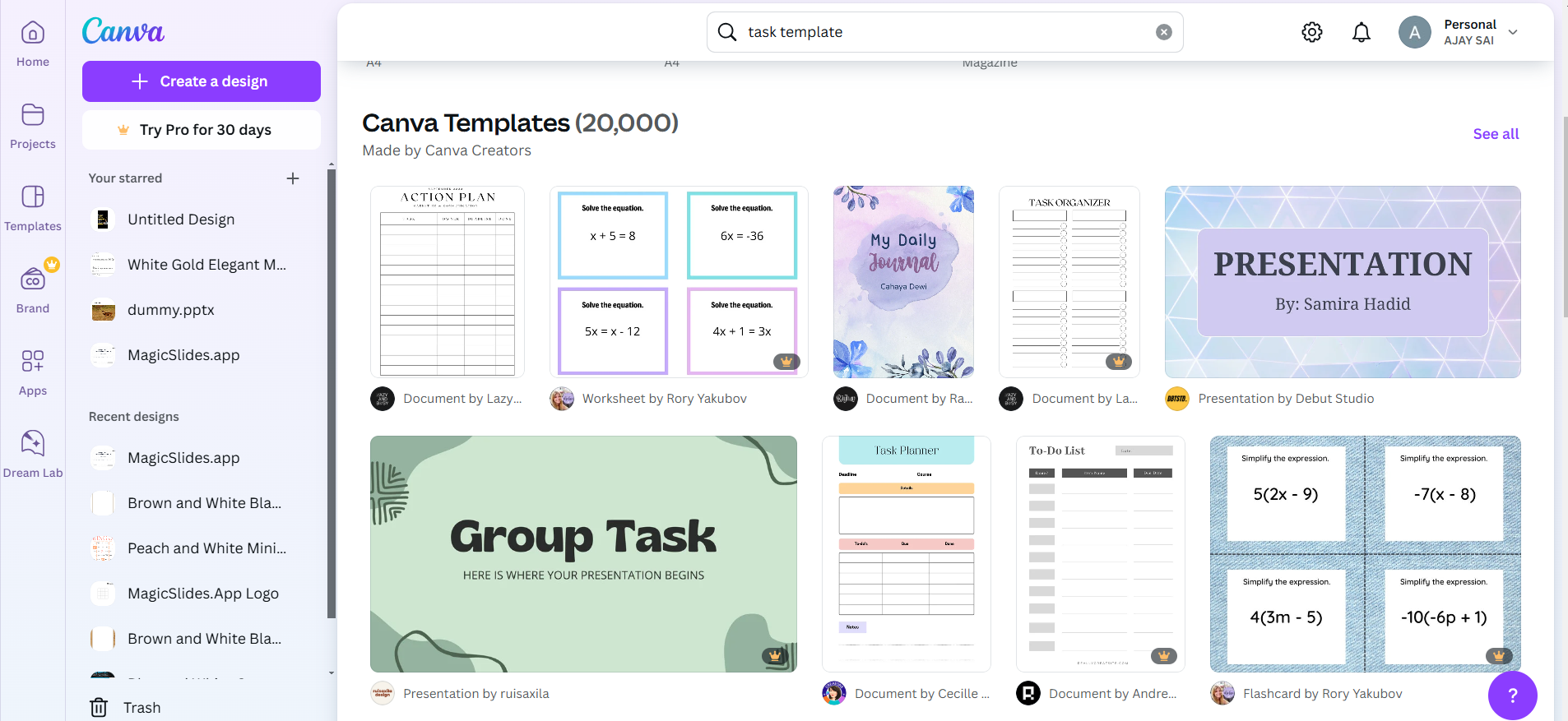The image size is (1568, 721).
Task: Click Rory Yakubov's avatar beside Flashcard
Action: [x=1222, y=694]
